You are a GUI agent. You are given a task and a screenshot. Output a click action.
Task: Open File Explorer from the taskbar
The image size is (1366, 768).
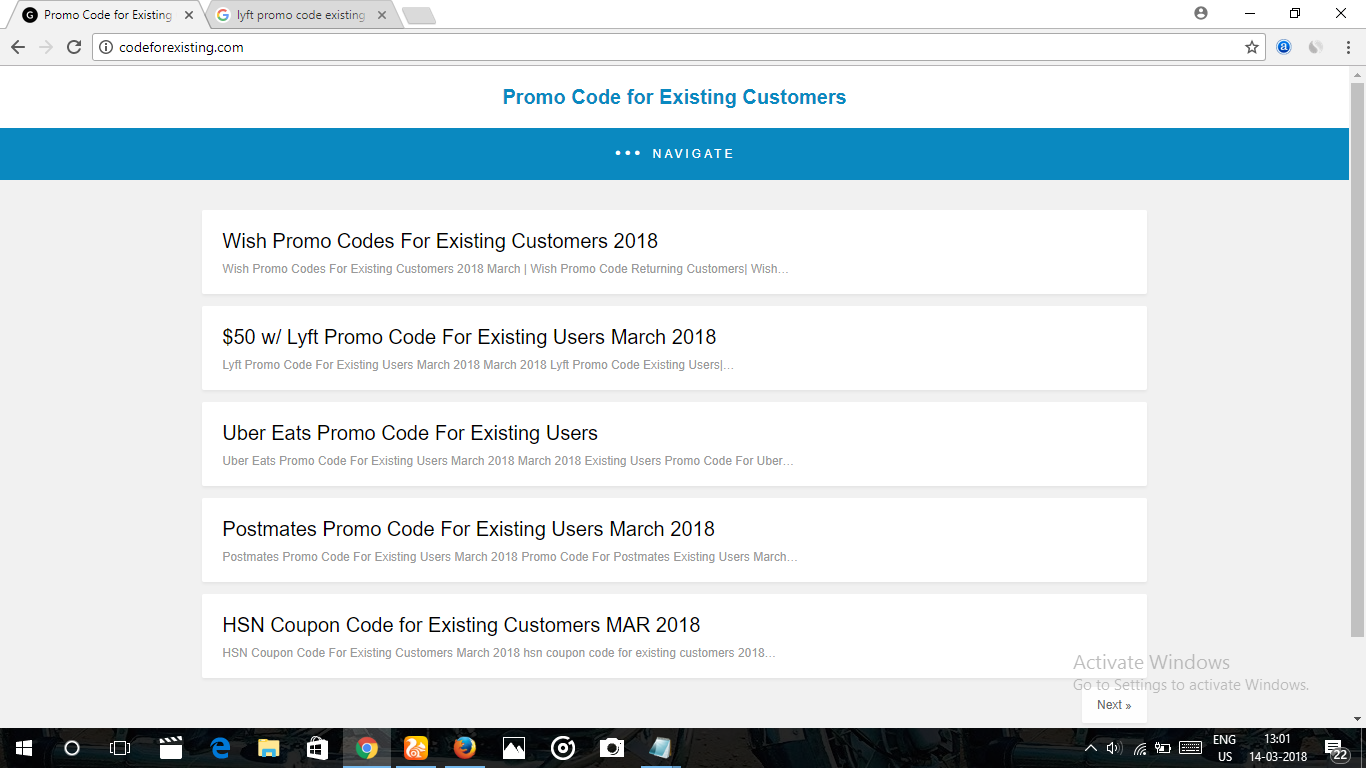pos(269,748)
